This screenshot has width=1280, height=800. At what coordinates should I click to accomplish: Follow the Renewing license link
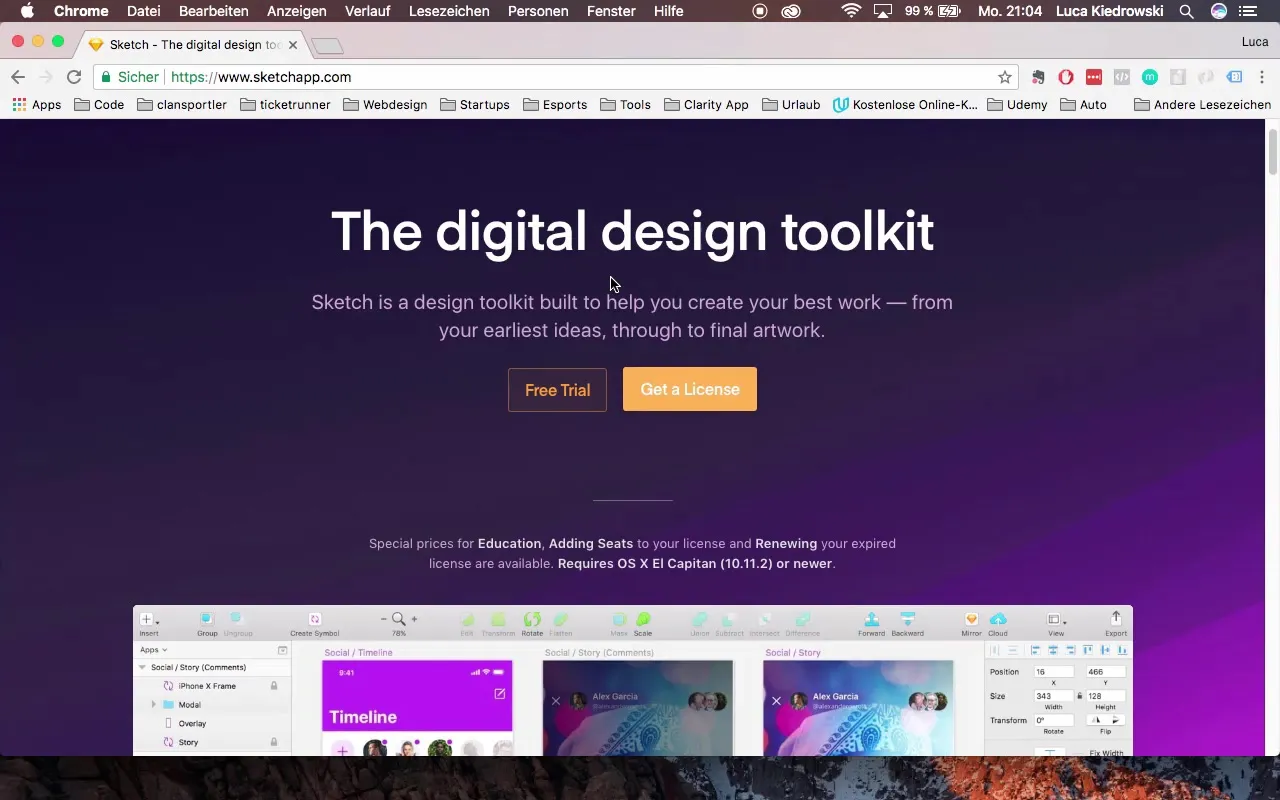786,543
